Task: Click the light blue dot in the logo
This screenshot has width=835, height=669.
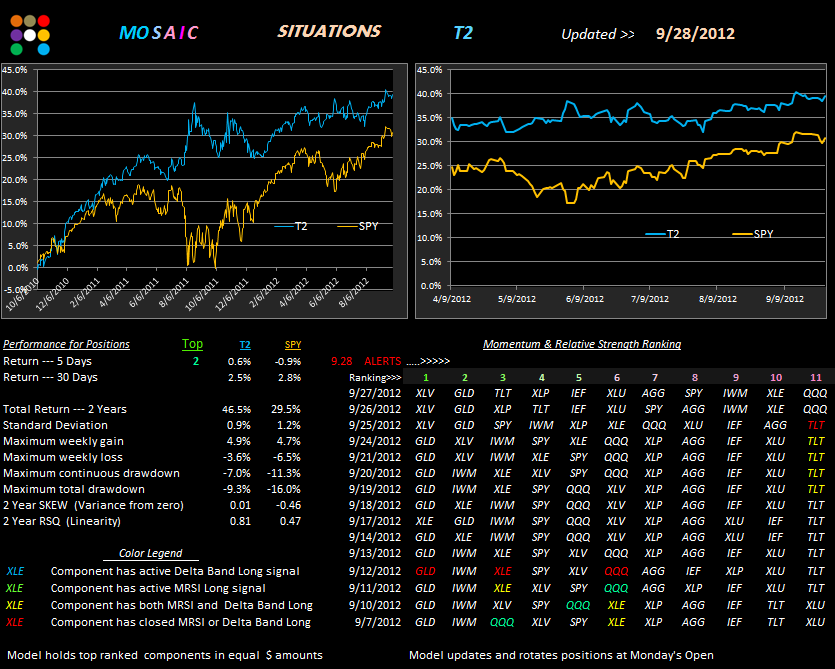Action: coord(43,48)
